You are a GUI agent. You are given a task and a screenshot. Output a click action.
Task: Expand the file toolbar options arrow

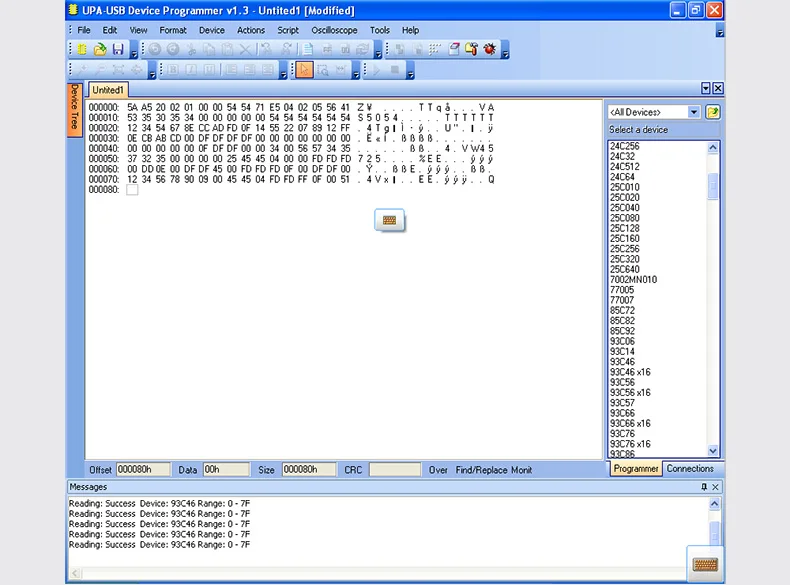[133, 51]
